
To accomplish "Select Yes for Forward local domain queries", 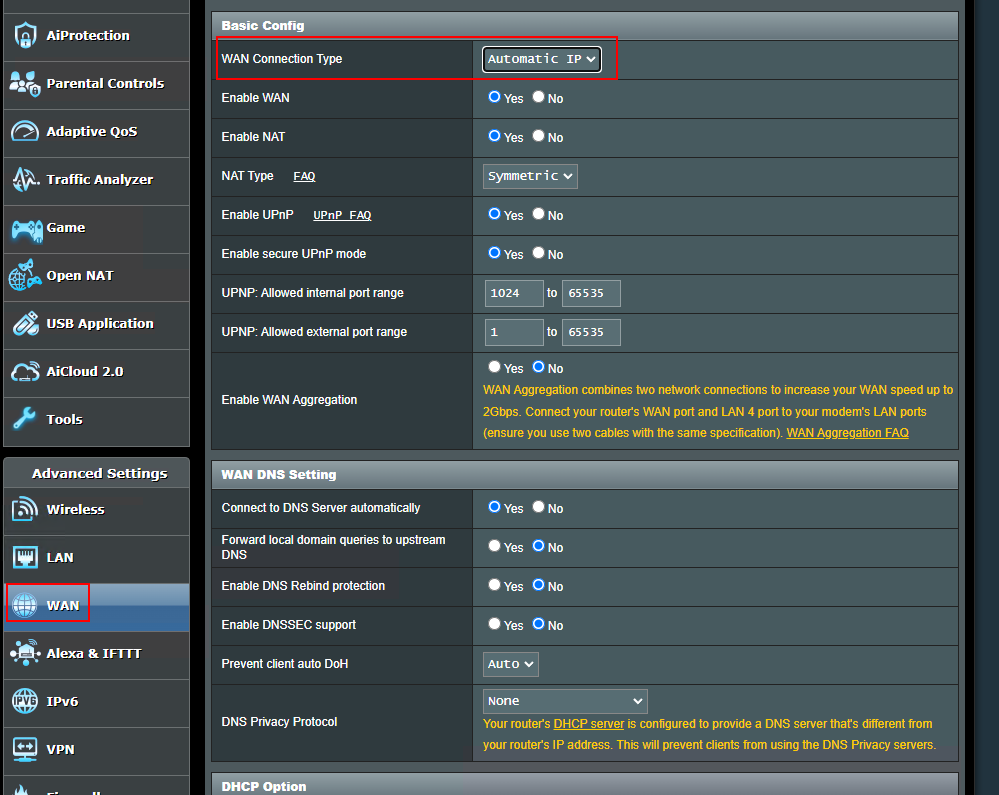I will [494, 546].
